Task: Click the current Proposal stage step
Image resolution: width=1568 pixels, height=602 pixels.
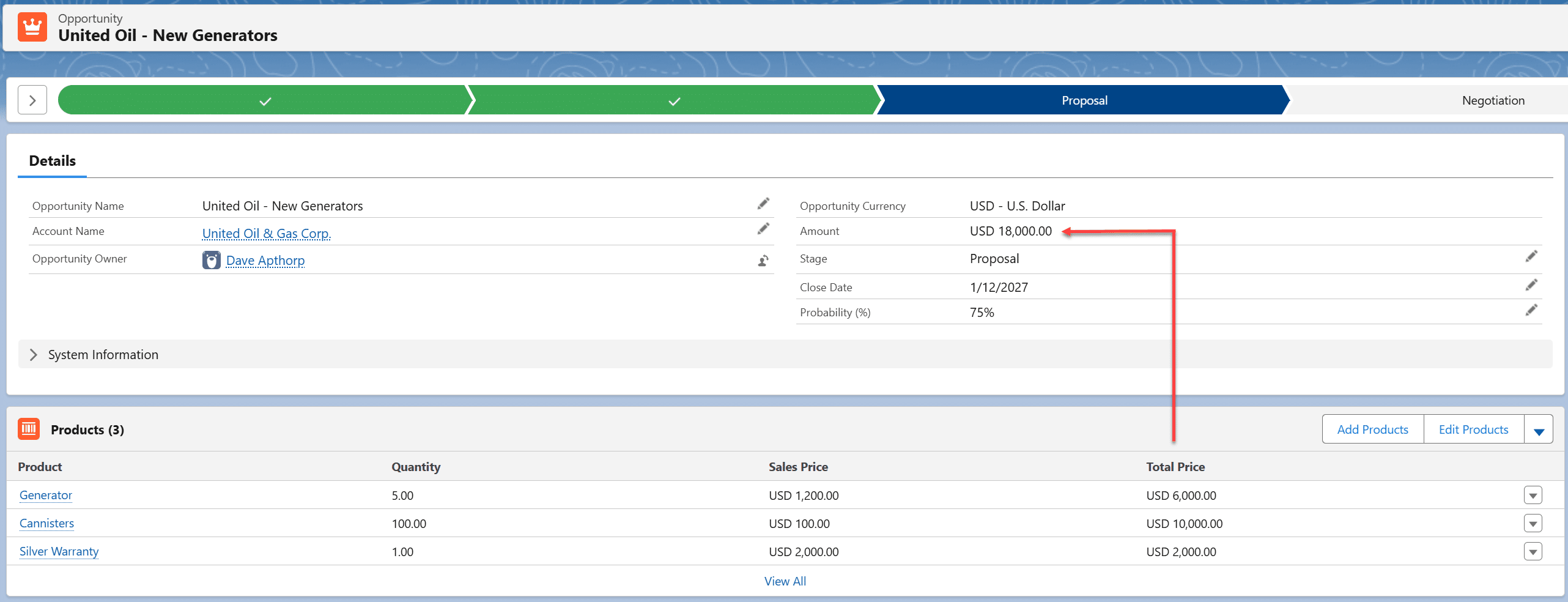Action: point(1084,100)
